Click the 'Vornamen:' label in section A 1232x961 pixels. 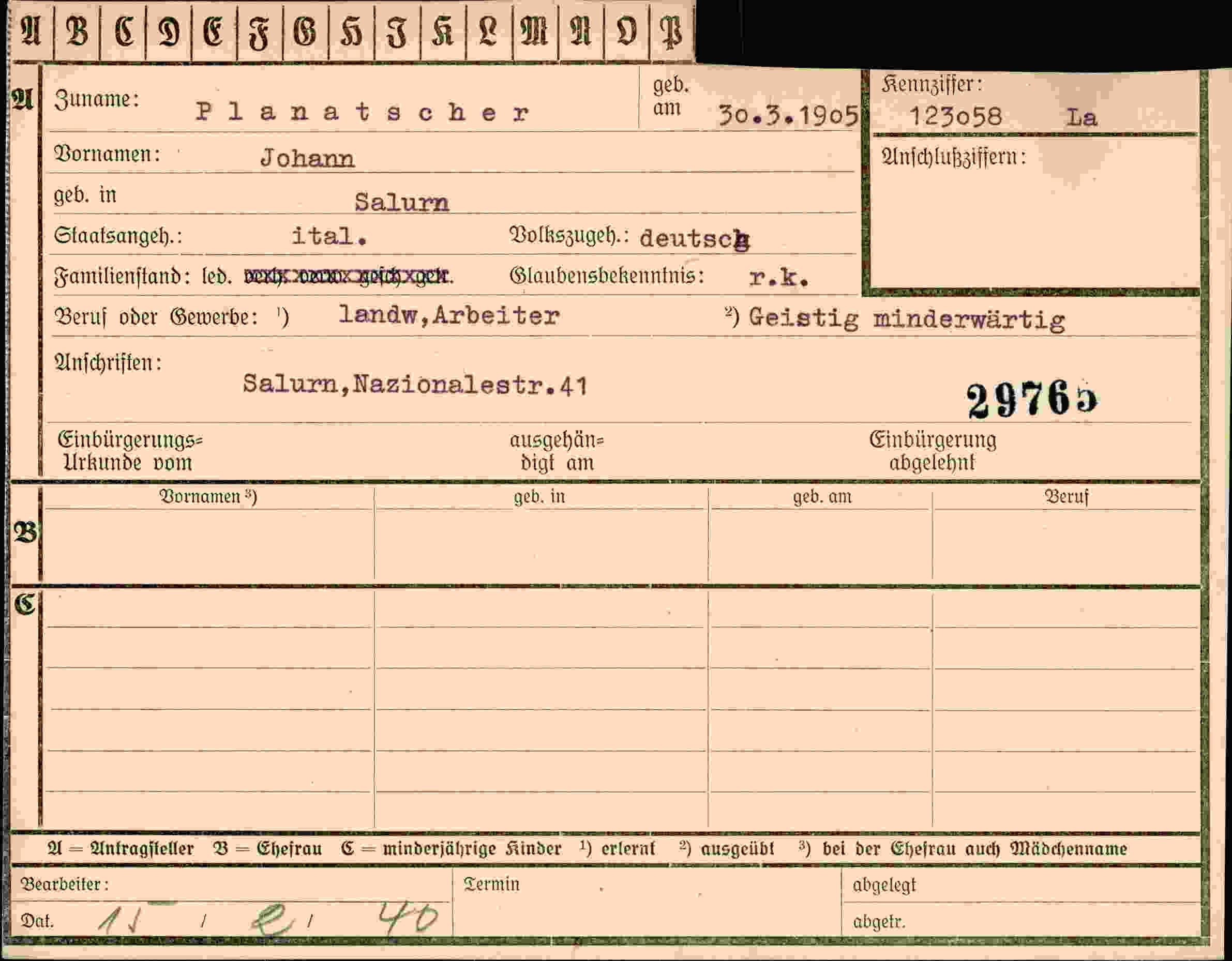pyautogui.click(x=107, y=154)
